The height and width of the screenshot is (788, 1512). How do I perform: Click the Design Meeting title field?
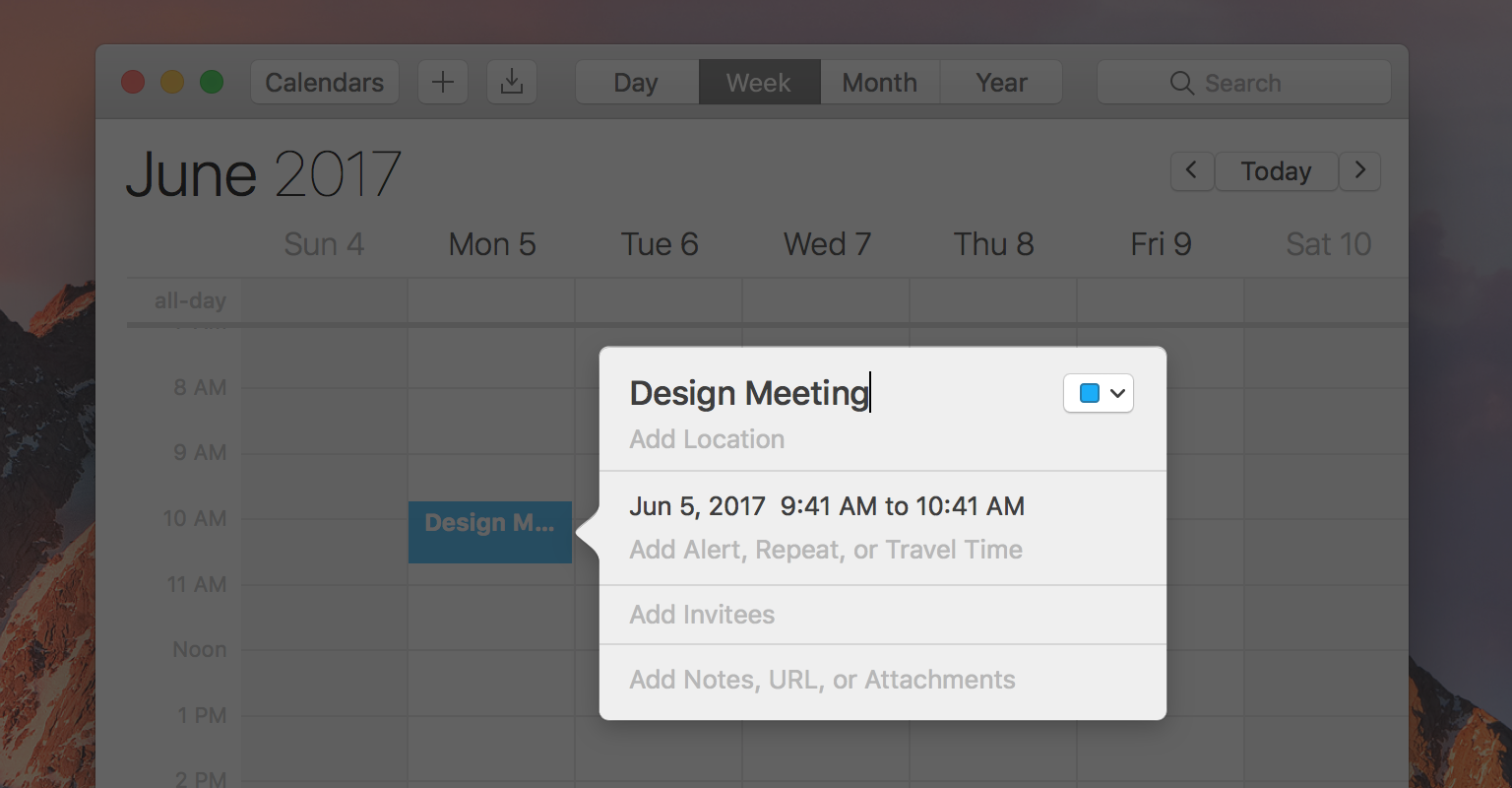coord(748,393)
